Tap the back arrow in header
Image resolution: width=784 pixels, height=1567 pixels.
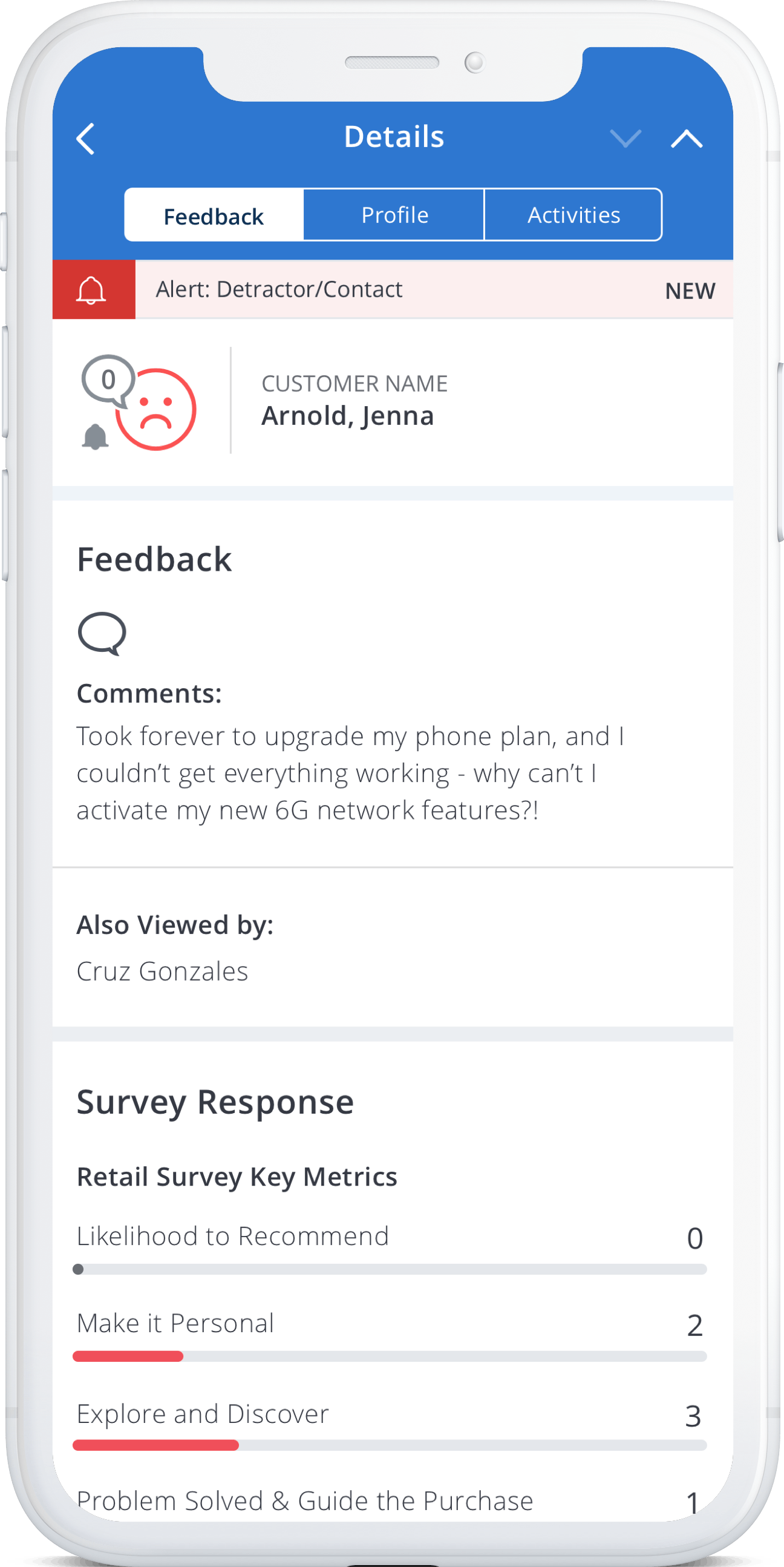tap(86, 139)
